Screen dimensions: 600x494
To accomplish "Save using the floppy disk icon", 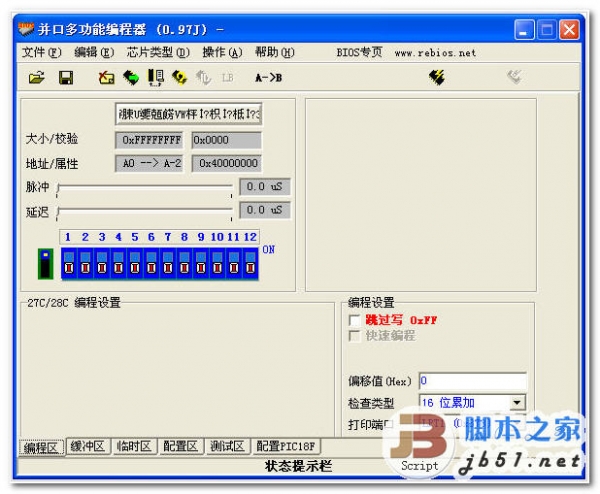I will click(x=66, y=78).
